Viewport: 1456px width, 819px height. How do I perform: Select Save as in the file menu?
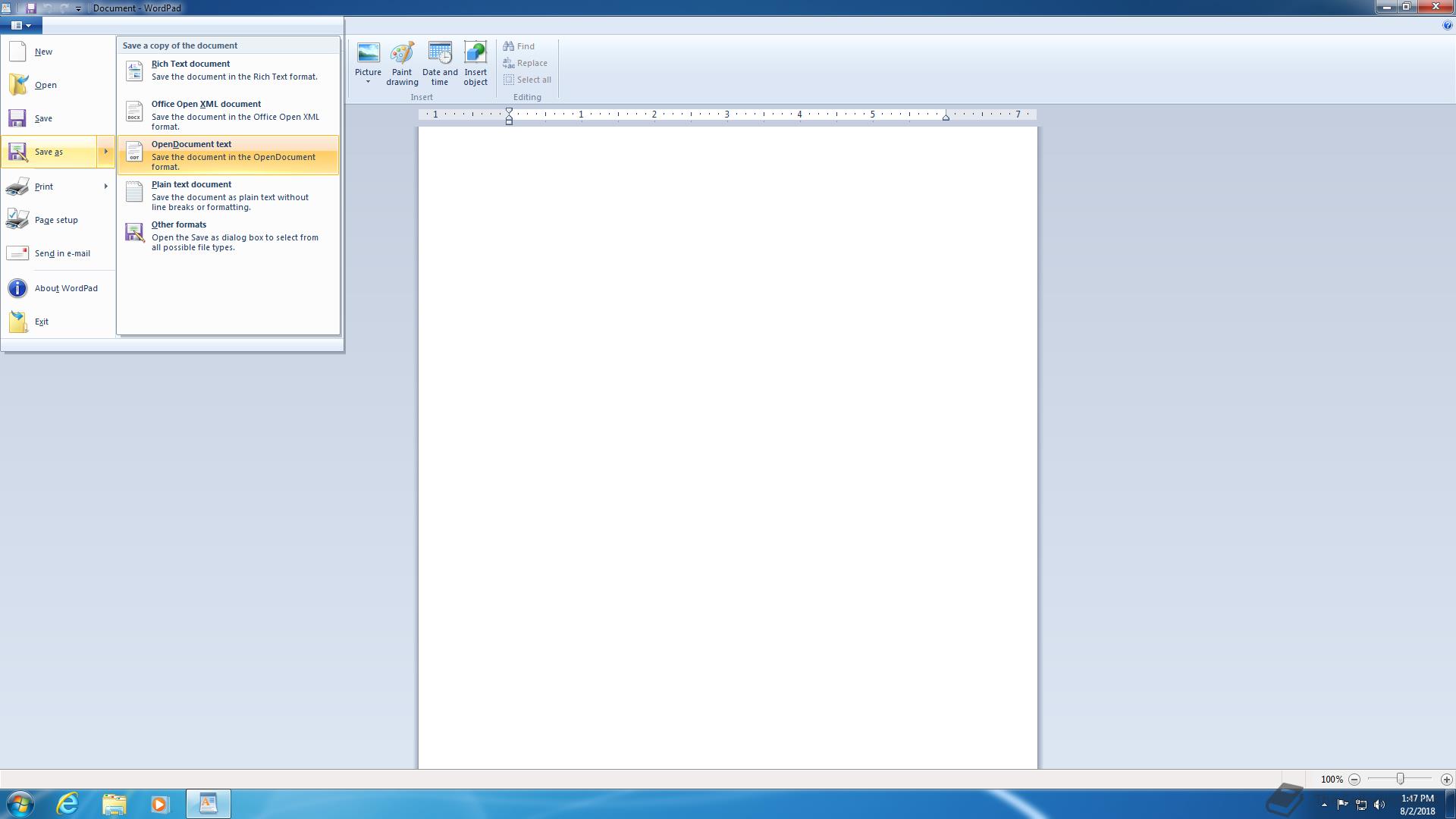coord(49,152)
